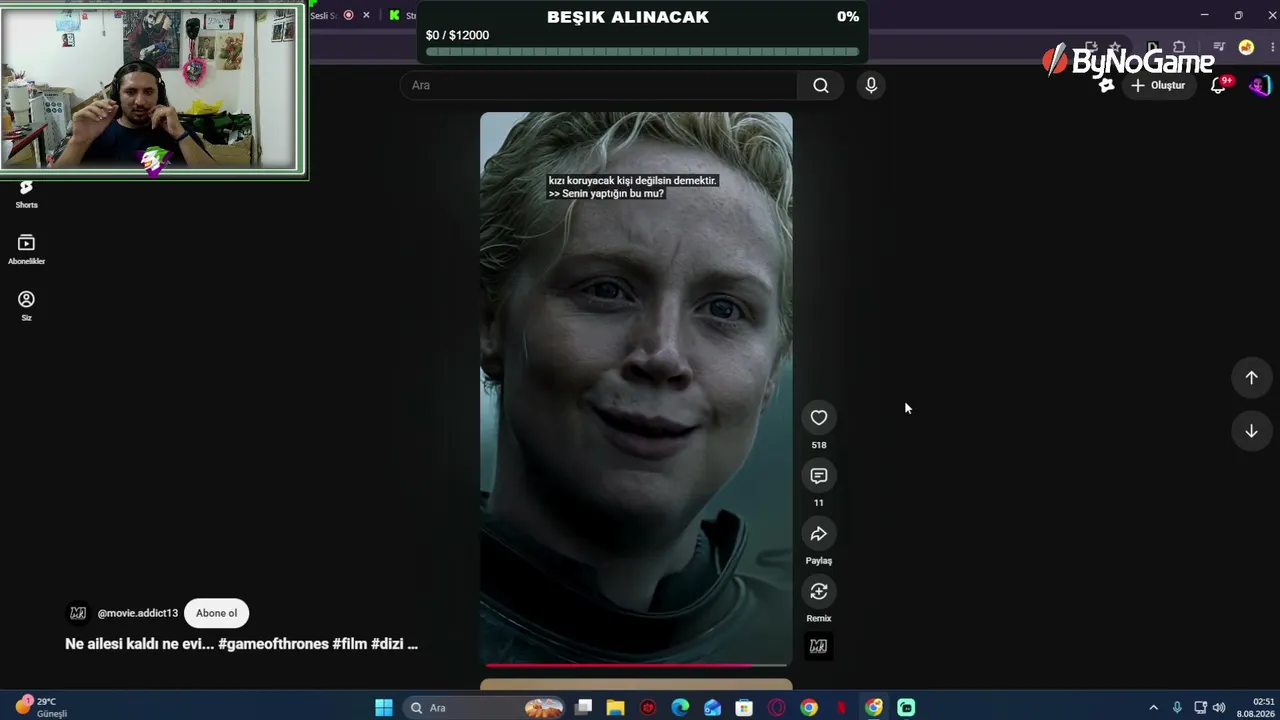The height and width of the screenshot is (720, 1280).
Task: Open the Opera browser taskbar icon
Action: [x=777, y=708]
